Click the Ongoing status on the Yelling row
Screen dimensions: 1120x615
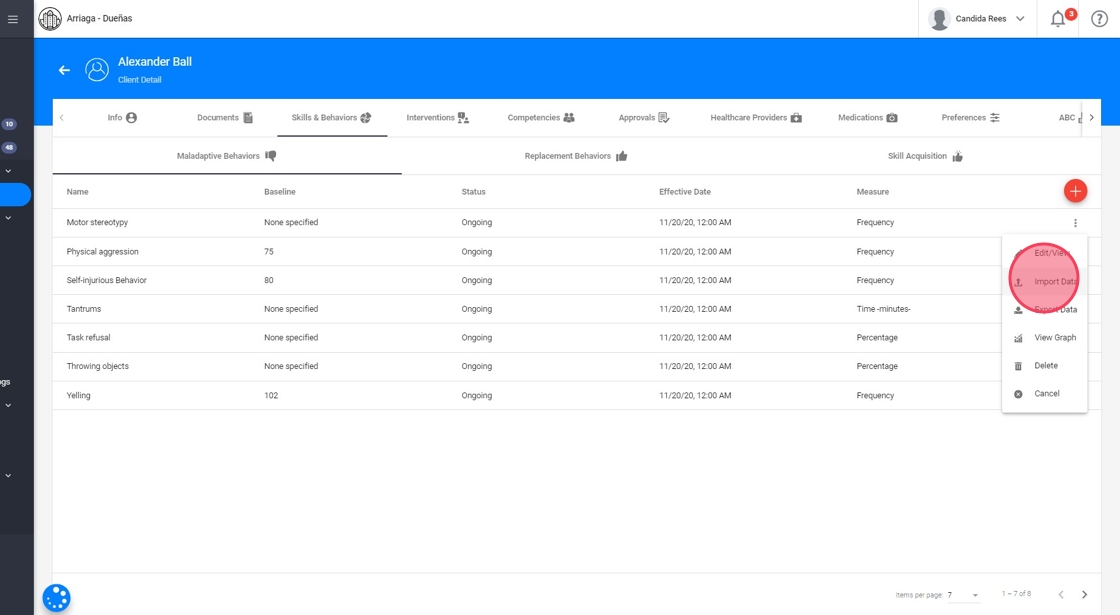[x=476, y=395]
